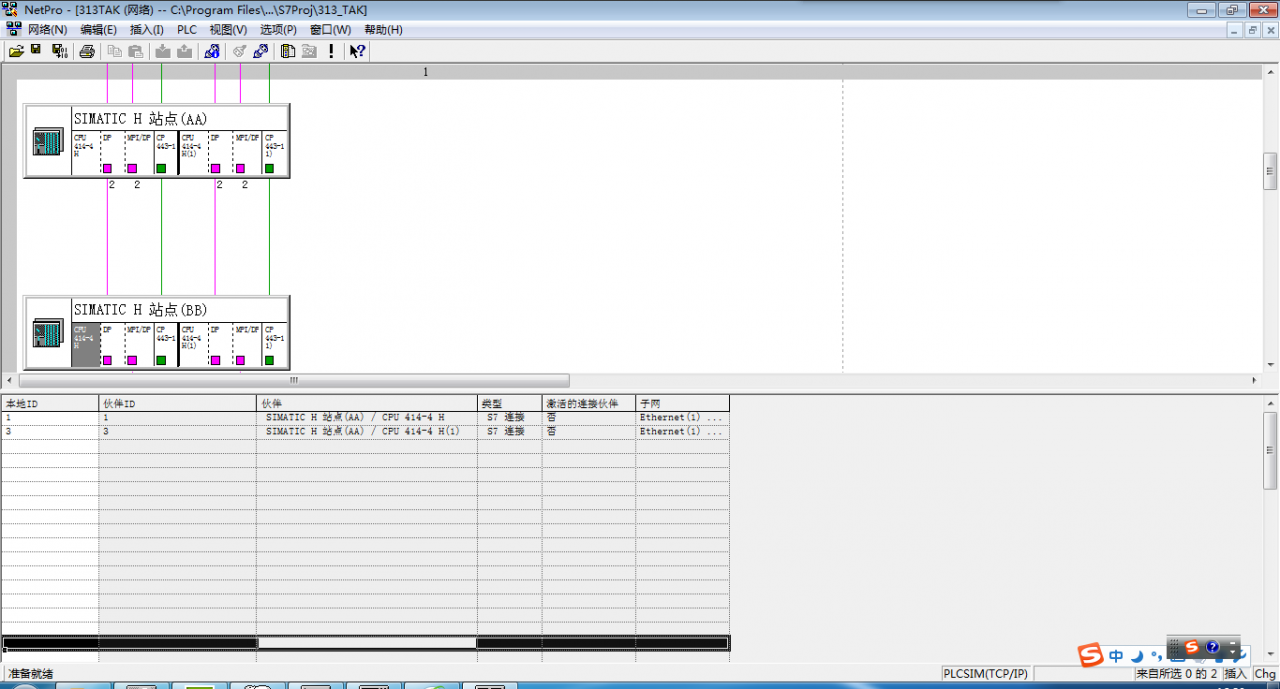Screen dimensions: 1280x689
Task: Click the SIMATIC H 站点(AA) station title
Action: pos(140,118)
